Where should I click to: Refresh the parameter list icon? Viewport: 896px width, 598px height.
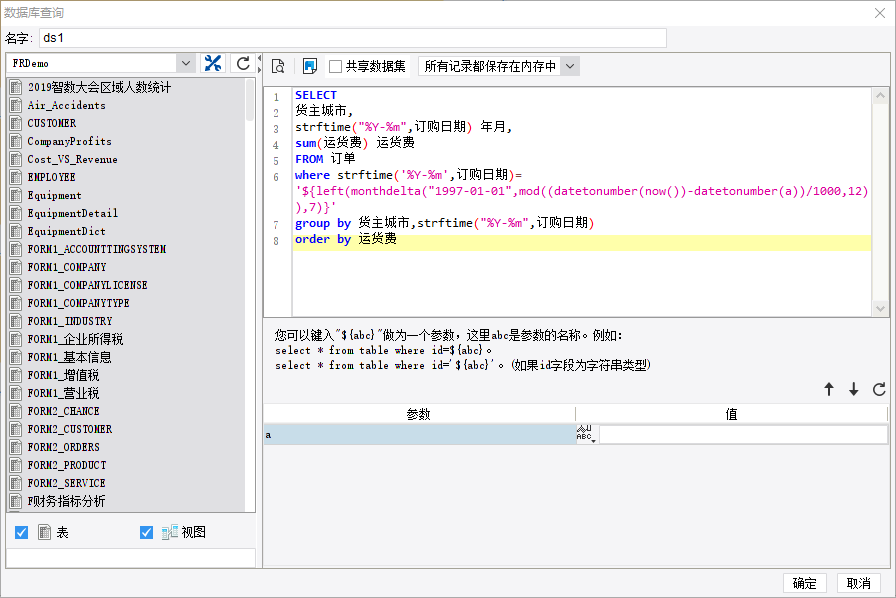(879, 389)
